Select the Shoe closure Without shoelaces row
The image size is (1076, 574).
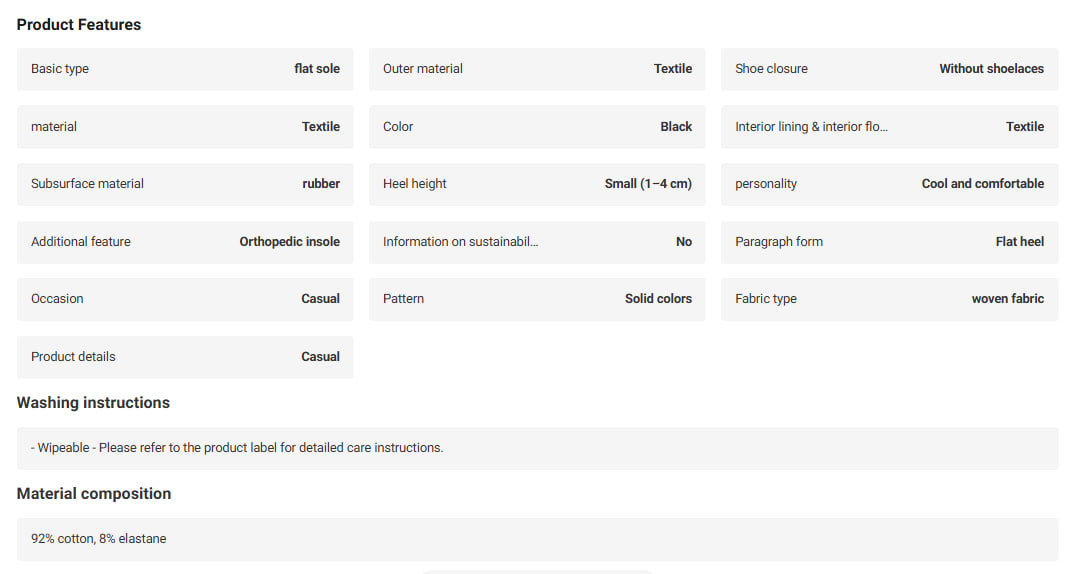point(889,69)
